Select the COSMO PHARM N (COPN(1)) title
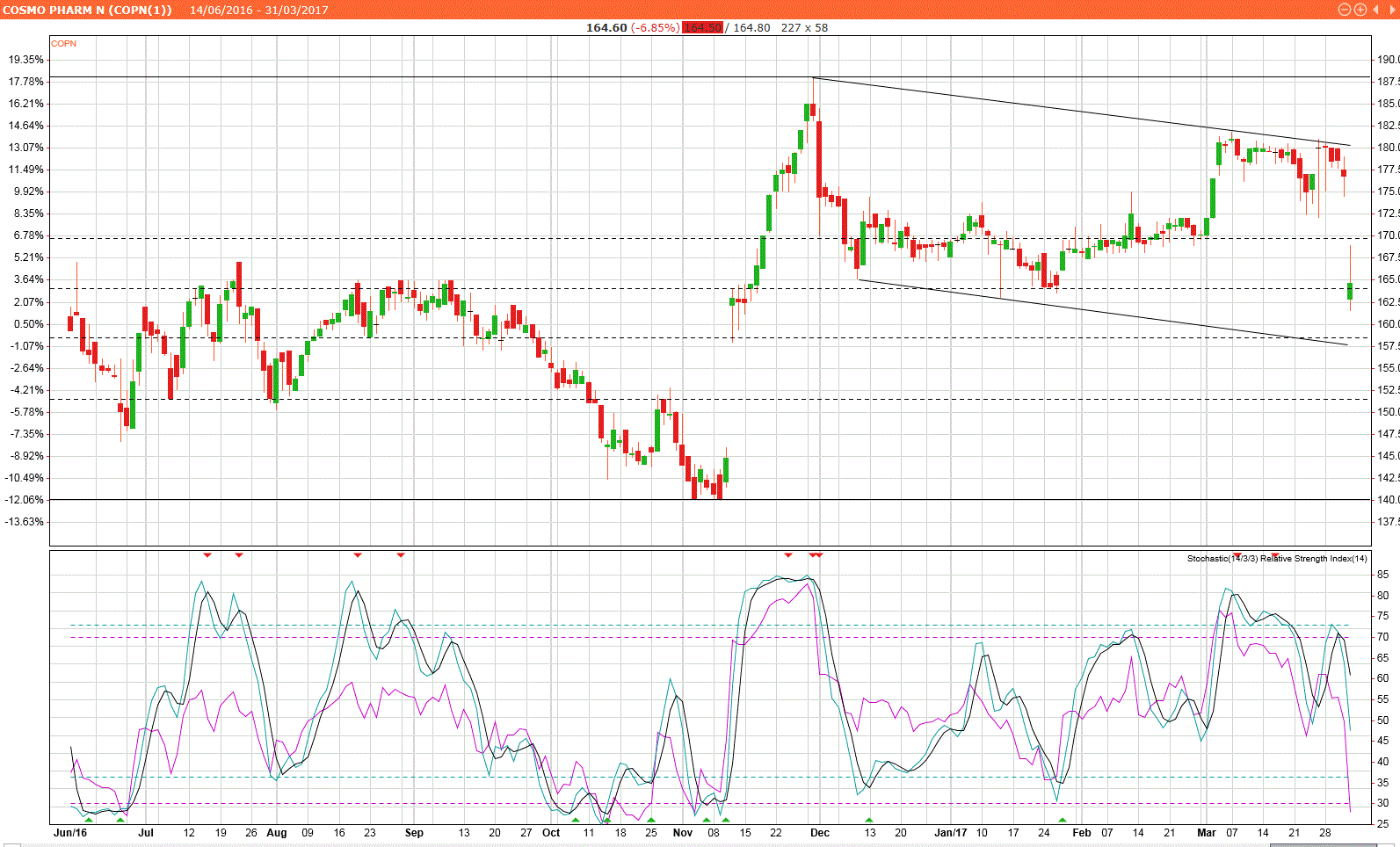The height and width of the screenshot is (847, 1400). 87,11
